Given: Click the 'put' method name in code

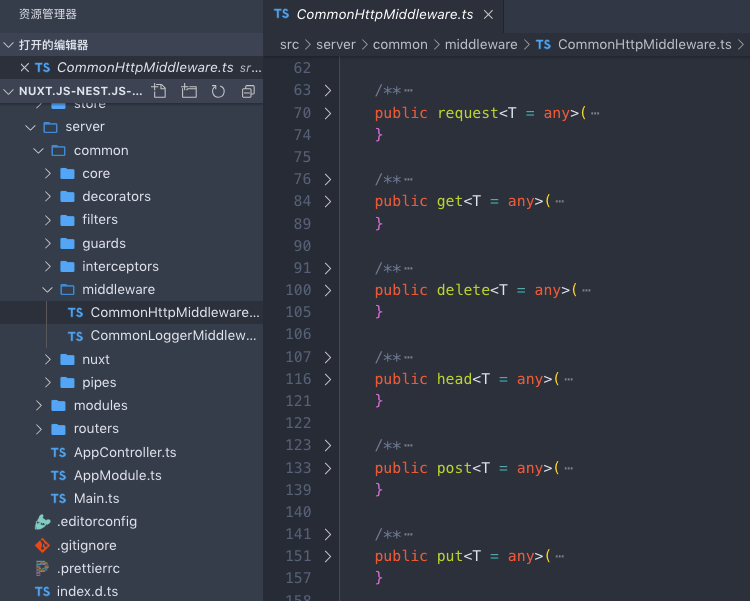Looking at the screenshot, I should click(x=450, y=556).
